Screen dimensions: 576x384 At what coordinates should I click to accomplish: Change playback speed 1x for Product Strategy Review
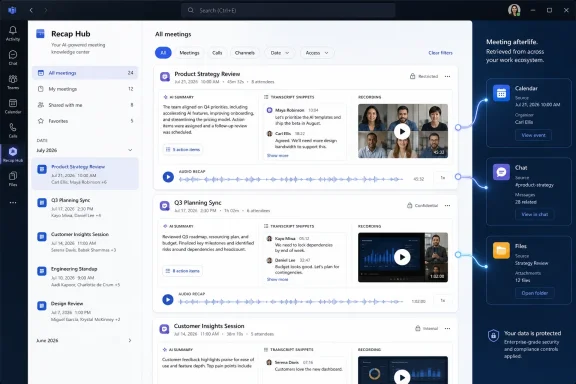(x=443, y=178)
